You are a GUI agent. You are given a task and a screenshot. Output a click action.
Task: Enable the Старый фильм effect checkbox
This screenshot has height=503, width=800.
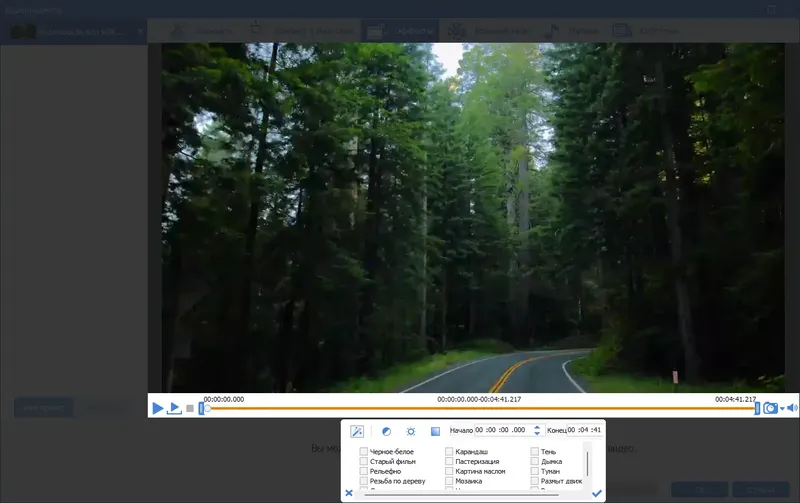tap(364, 461)
